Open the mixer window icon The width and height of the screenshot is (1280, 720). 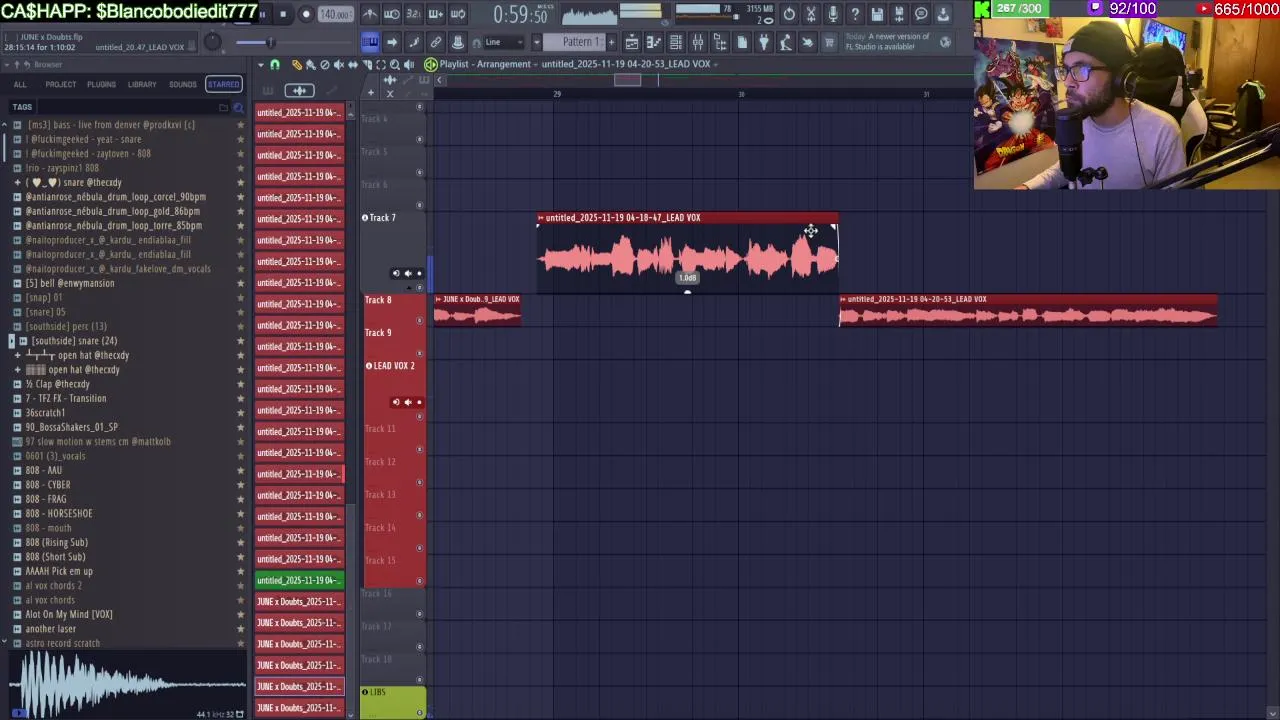697,42
